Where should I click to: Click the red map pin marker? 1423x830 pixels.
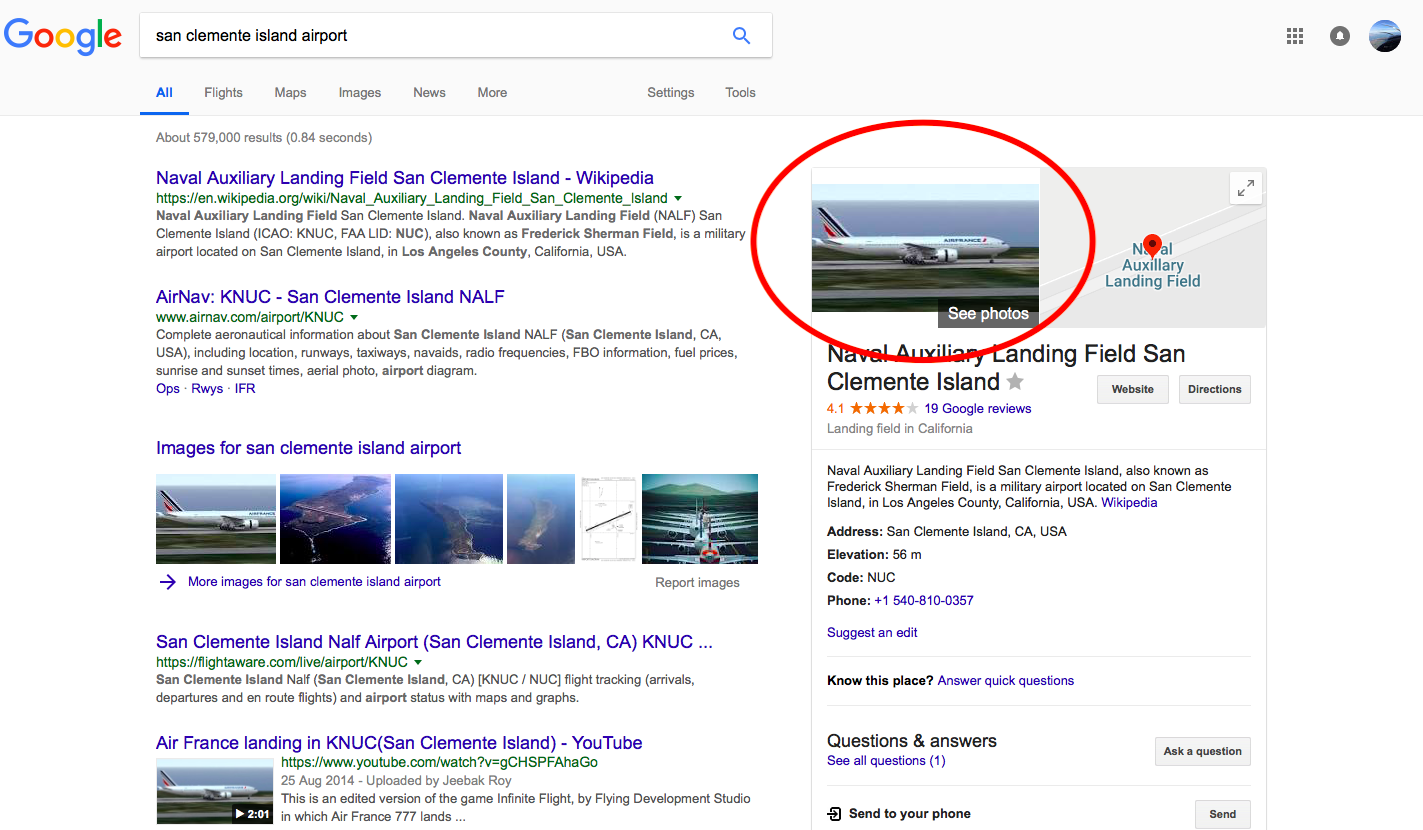(x=1152, y=245)
